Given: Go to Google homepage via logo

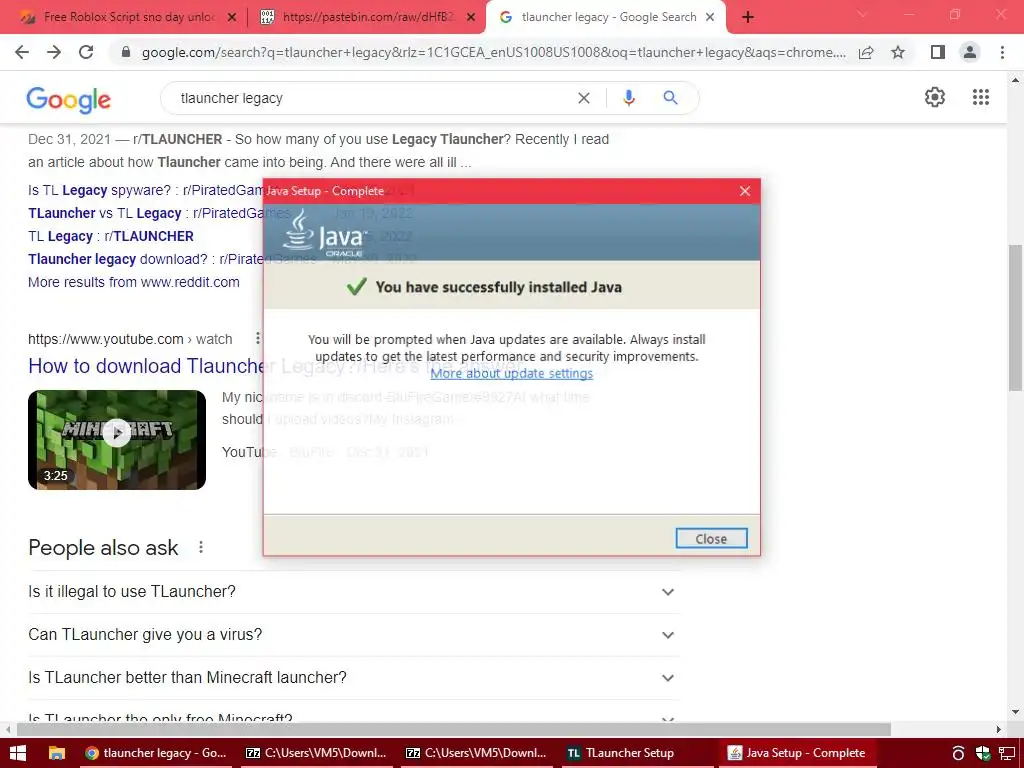Looking at the screenshot, I should pyautogui.click(x=69, y=99).
